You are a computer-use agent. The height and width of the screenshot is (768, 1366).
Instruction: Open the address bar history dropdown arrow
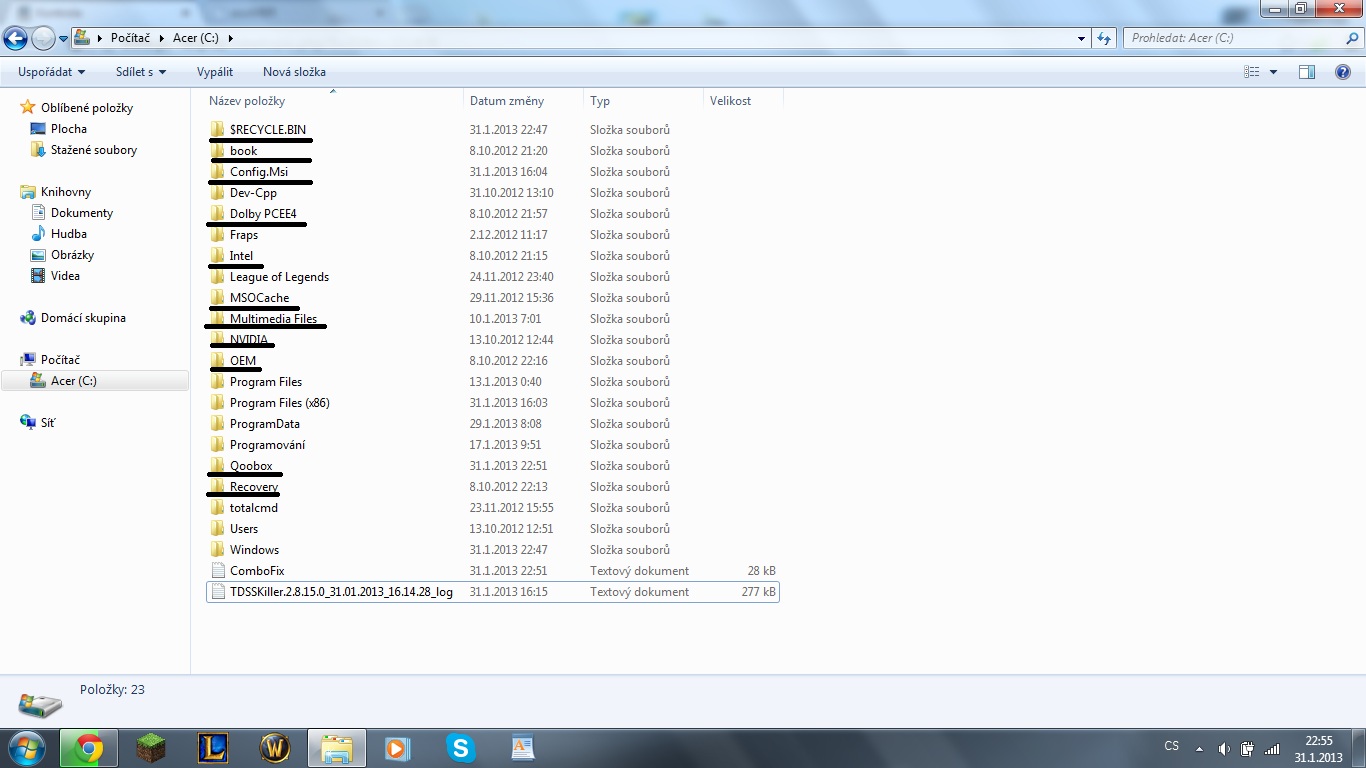tap(1082, 38)
